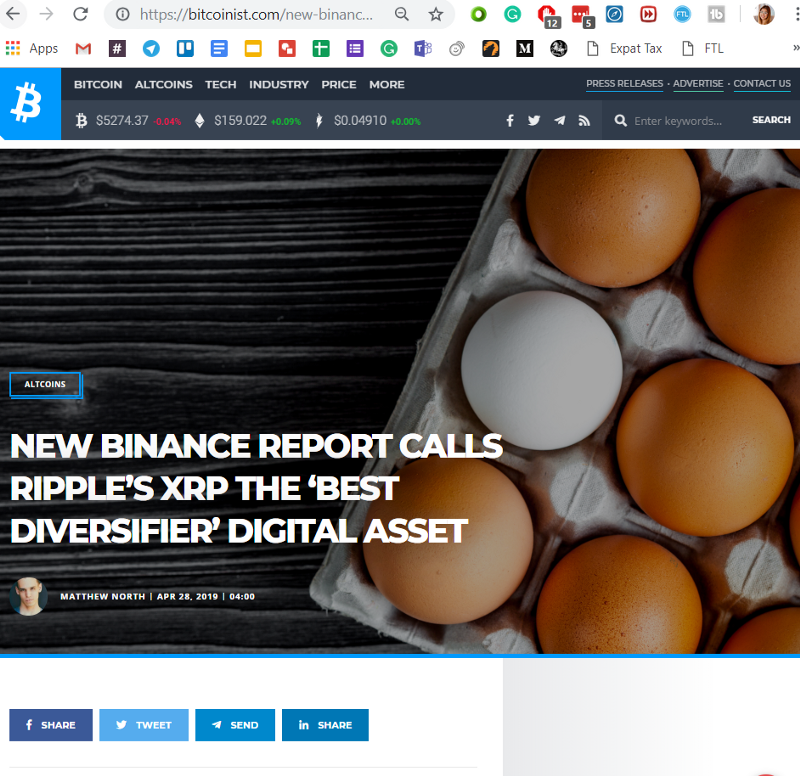The image size is (800, 776).
Task: Open the Google Docs bookmark
Action: click(219, 49)
